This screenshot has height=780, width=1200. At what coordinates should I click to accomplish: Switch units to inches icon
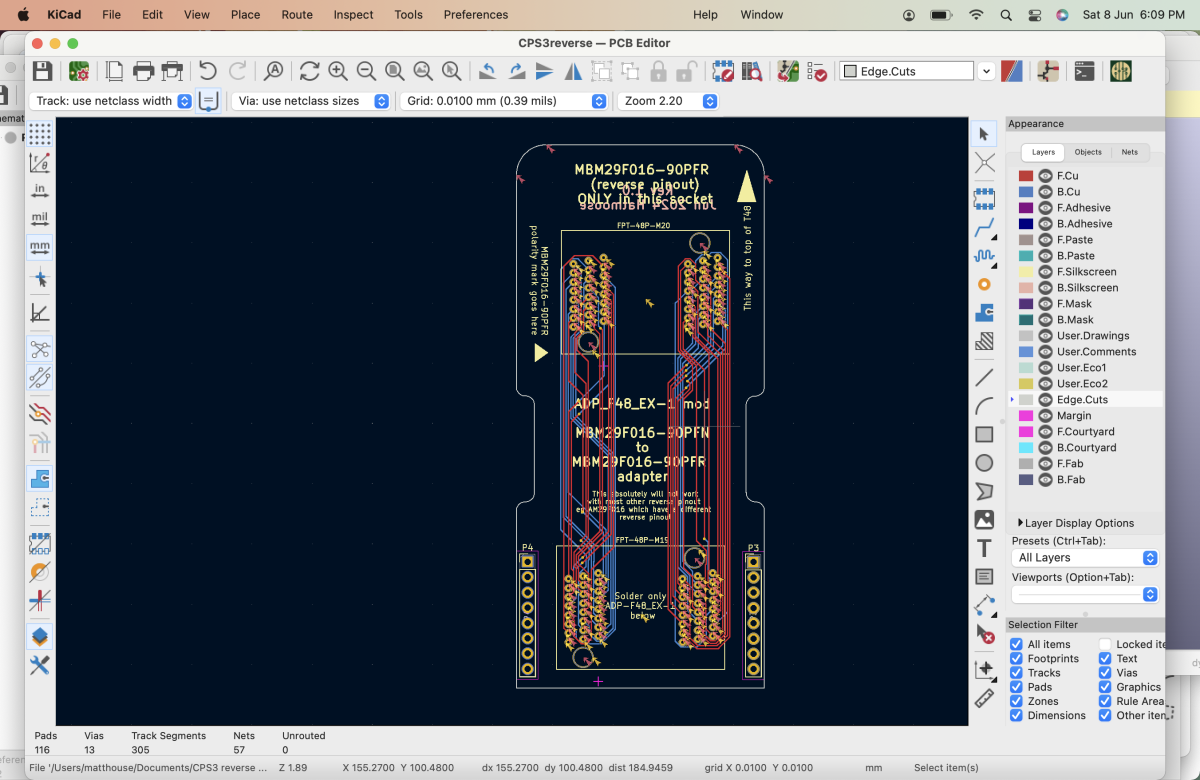[40, 190]
